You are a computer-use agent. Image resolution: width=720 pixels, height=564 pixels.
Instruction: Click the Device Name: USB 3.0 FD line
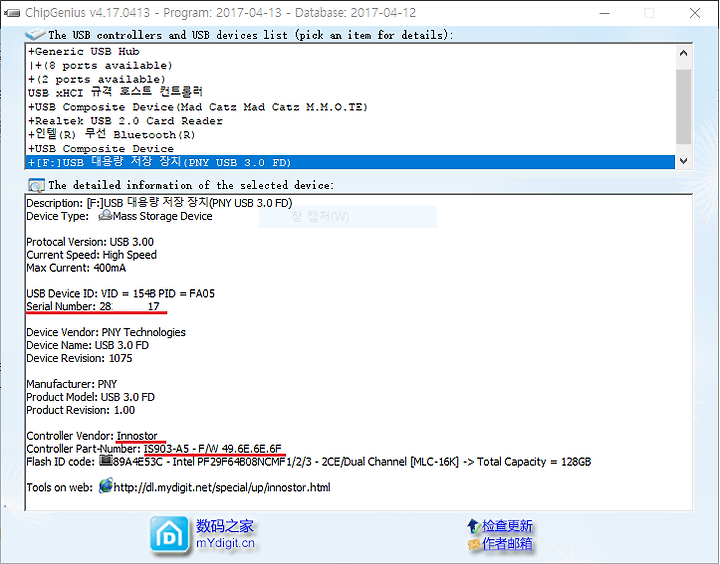click(x=87, y=345)
